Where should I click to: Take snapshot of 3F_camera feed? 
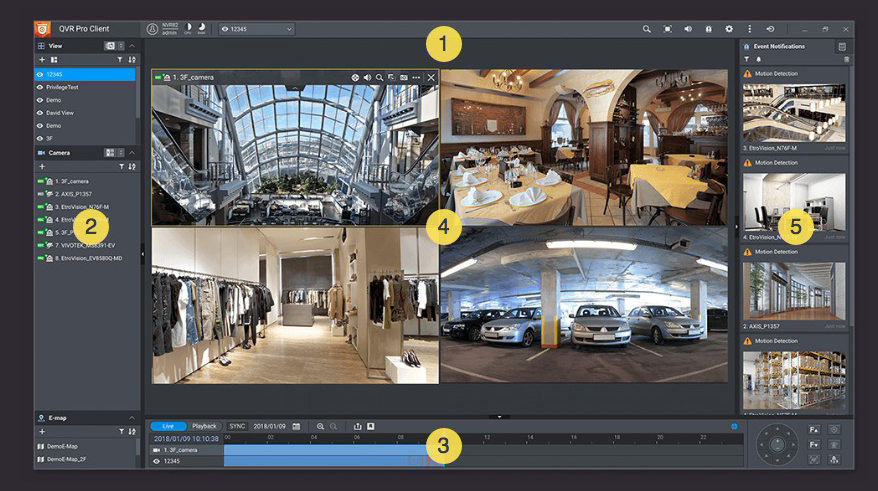pyautogui.click(x=404, y=77)
